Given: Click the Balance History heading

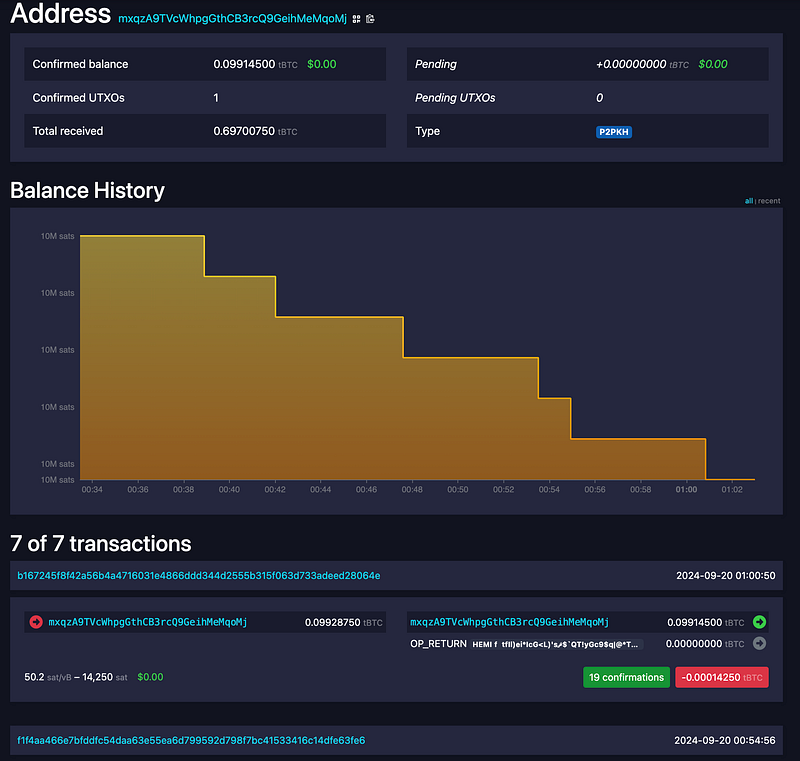Looking at the screenshot, I should (x=87, y=191).
